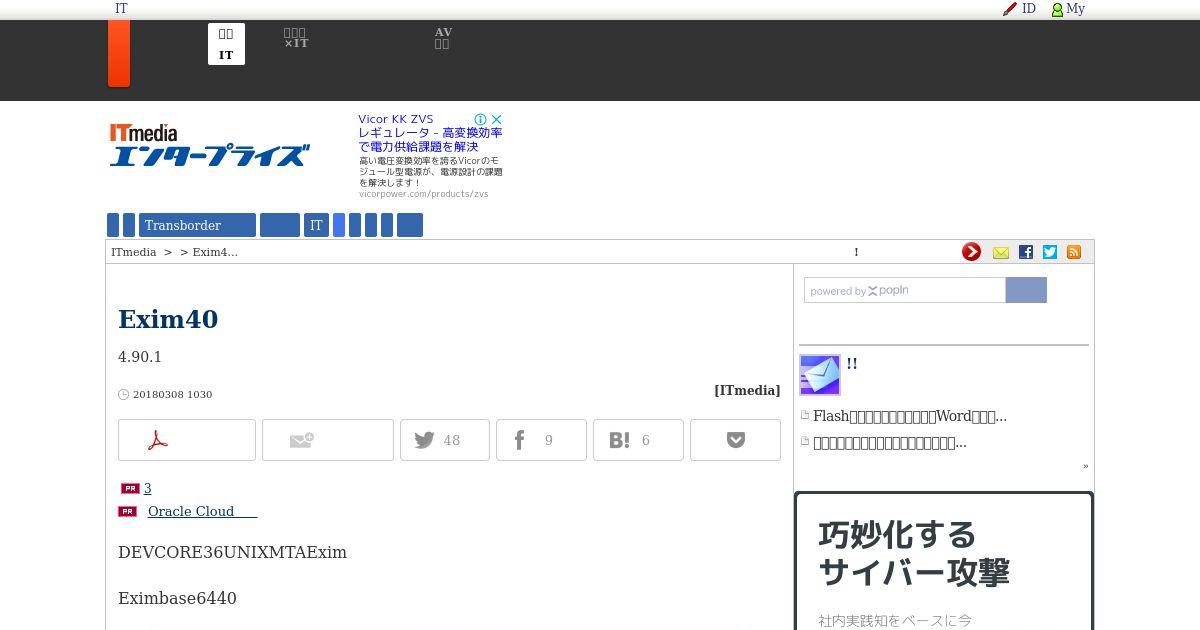Select the ×IT header tab
The height and width of the screenshot is (630, 1200).
click(296, 39)
